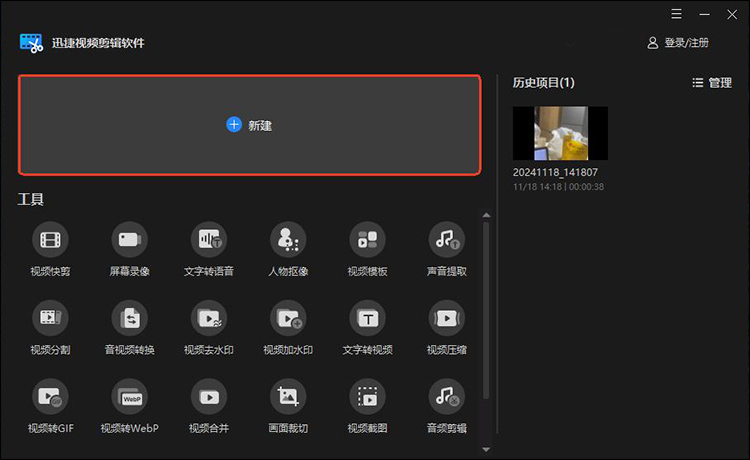Click the tools list scrollbar track
Screen dimensions: 750x460
(486, 311)
